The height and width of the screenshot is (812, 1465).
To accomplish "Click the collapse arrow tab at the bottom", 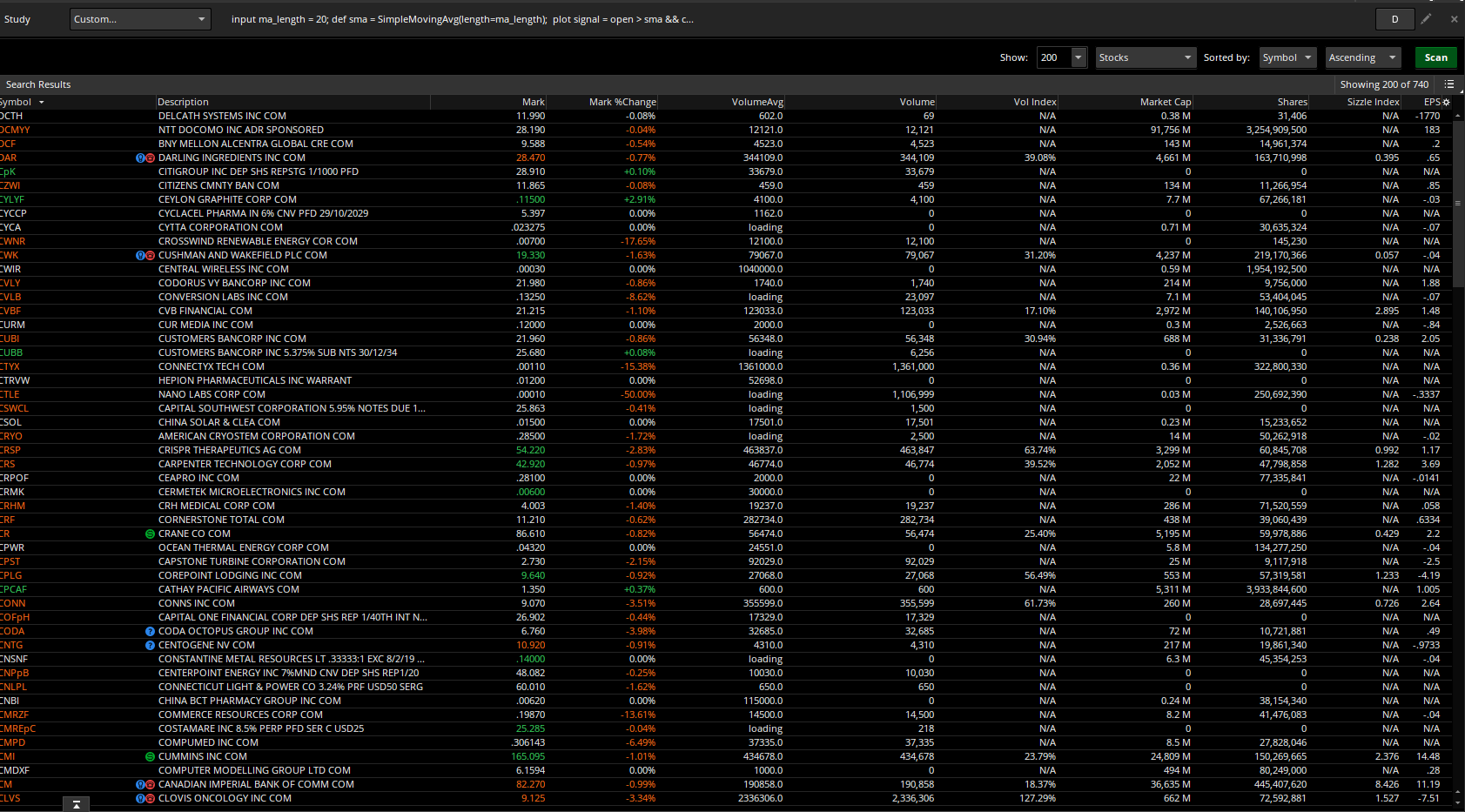I will pos(76,805).
